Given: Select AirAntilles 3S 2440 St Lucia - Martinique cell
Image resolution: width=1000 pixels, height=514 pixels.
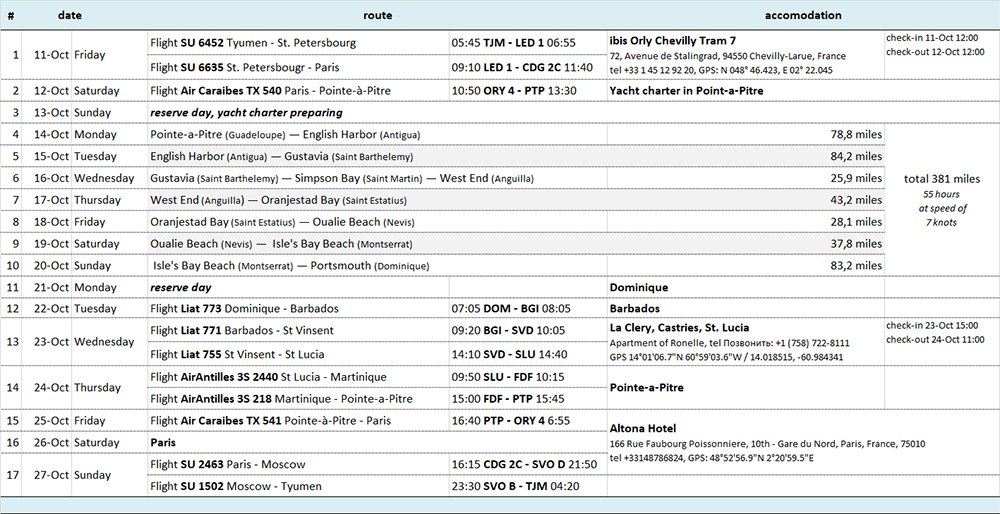Looking at the screenshot, I should [x=298, y=377].
